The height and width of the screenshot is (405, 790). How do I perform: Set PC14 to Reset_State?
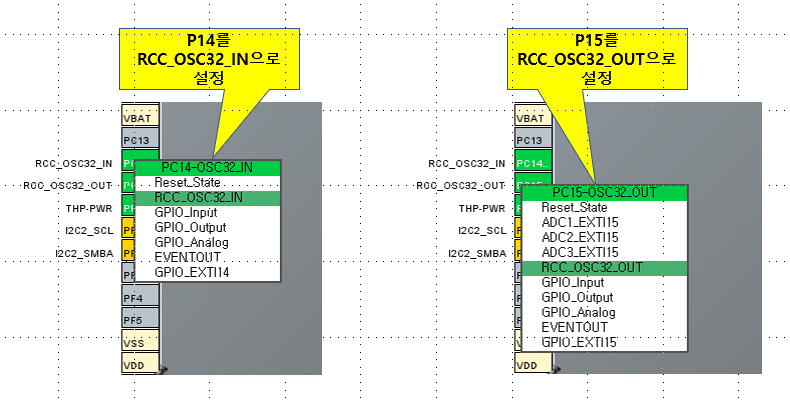pyautogui.click(x=188, y=183)
